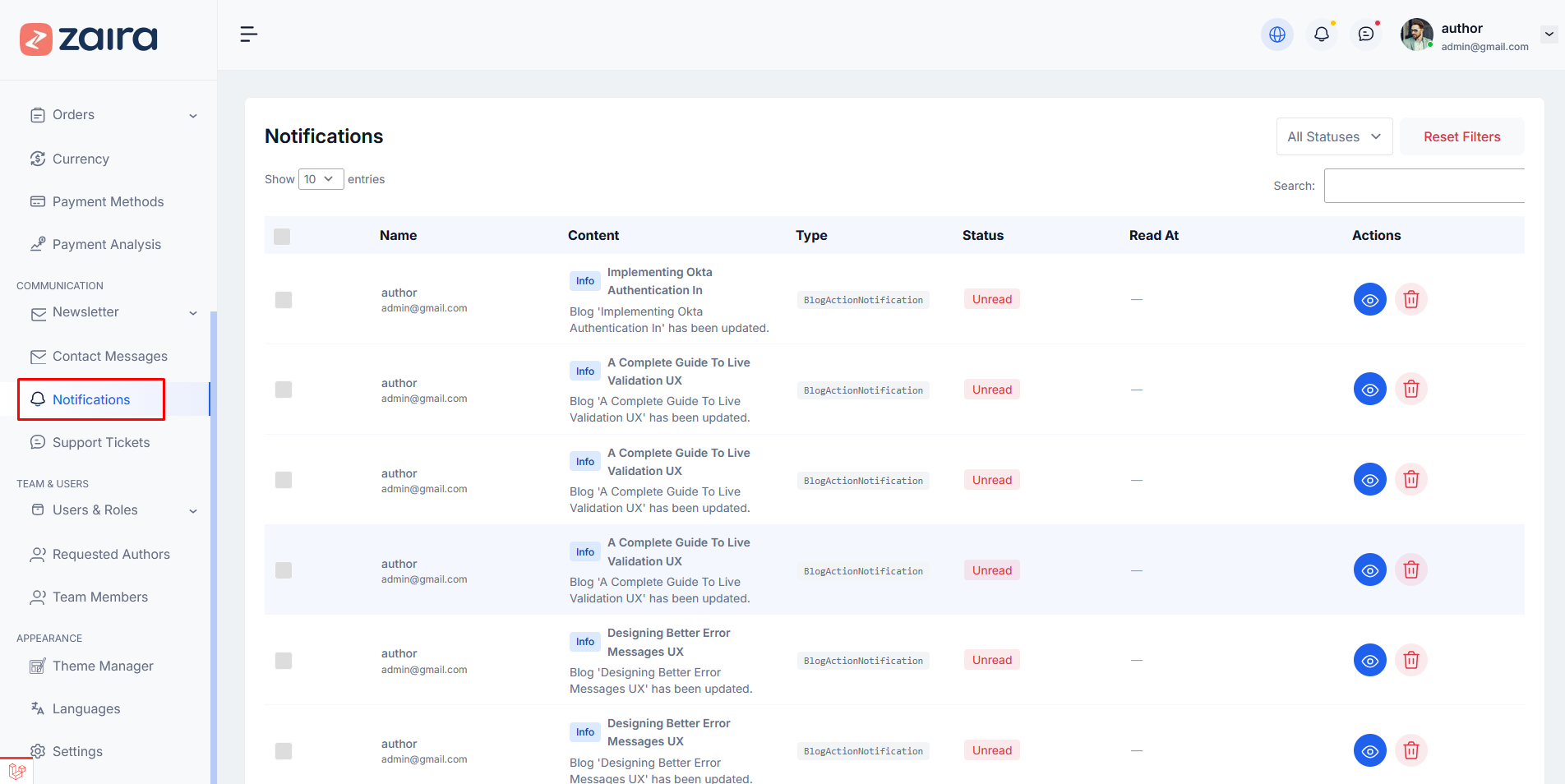This screenshot has height=784, width=1565.
Task: Go to Contact Messages page
Action: click(109, 357)
